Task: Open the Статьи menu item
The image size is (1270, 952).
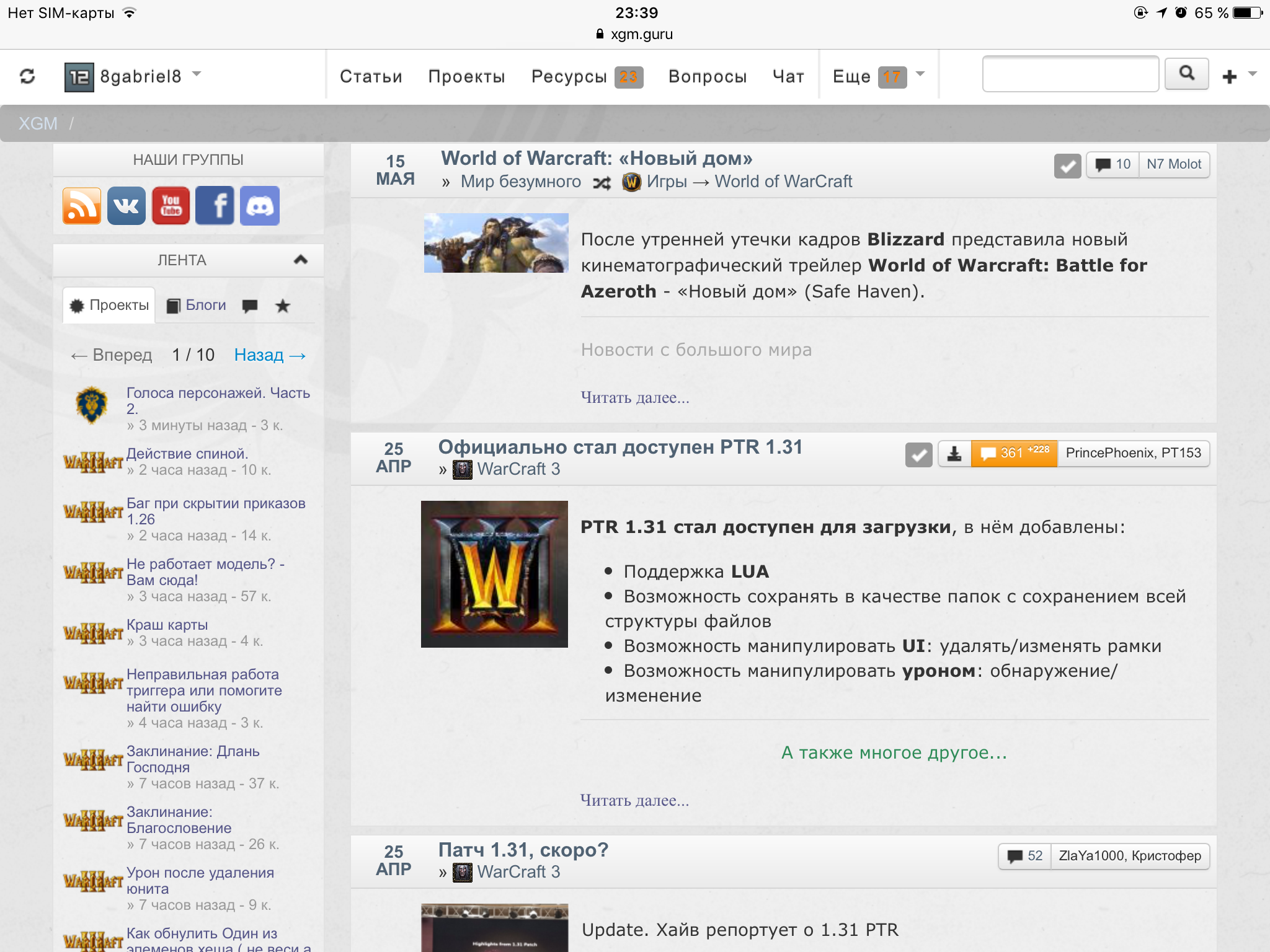Action: coord(371,76)
